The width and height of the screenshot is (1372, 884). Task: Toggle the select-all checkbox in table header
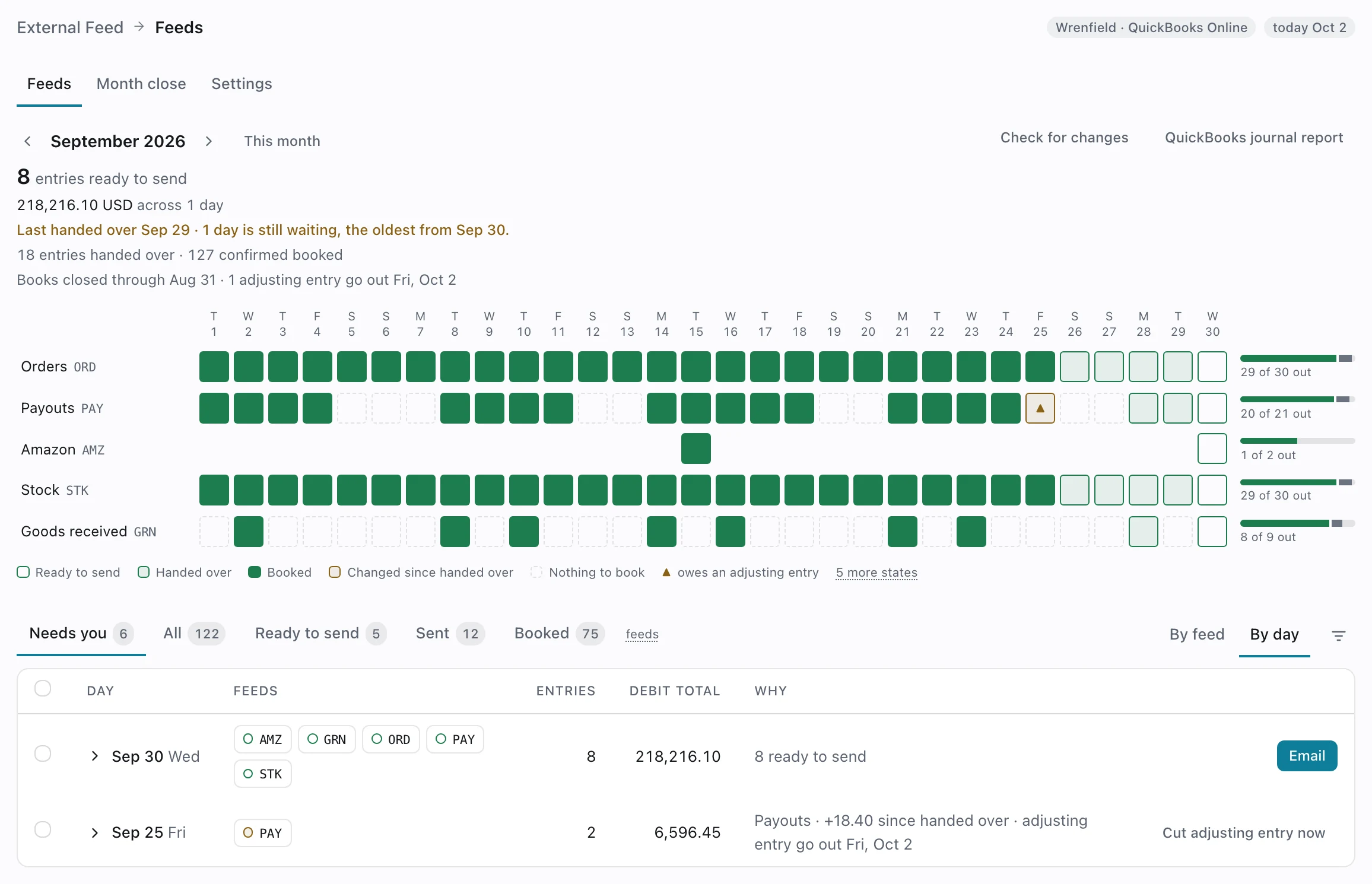tap(43, 688)
